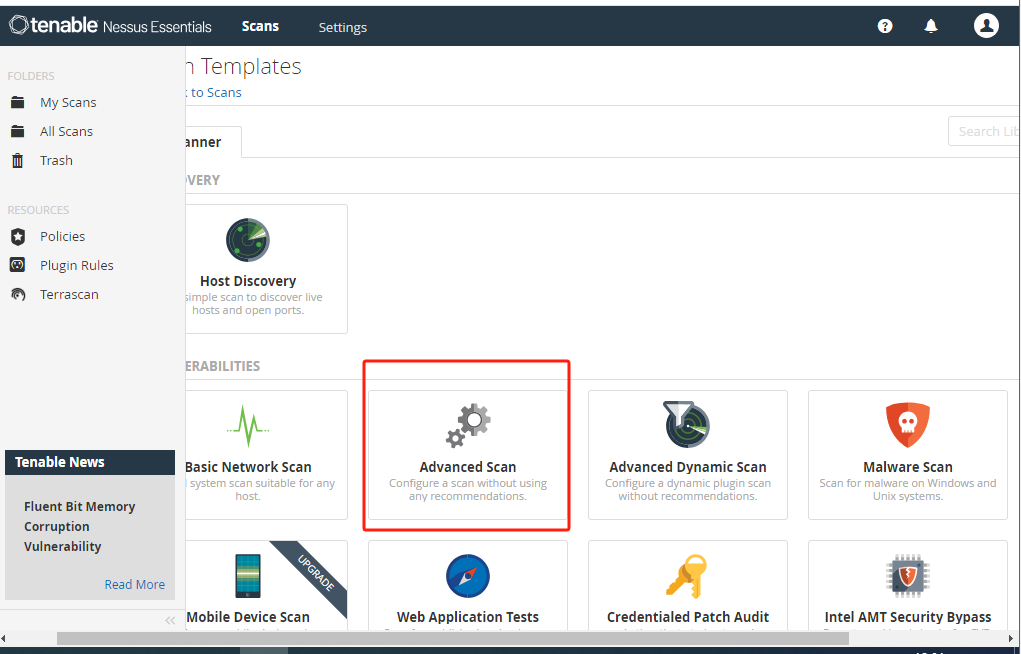Select the Host Discovery template title

tap(248, 281)
